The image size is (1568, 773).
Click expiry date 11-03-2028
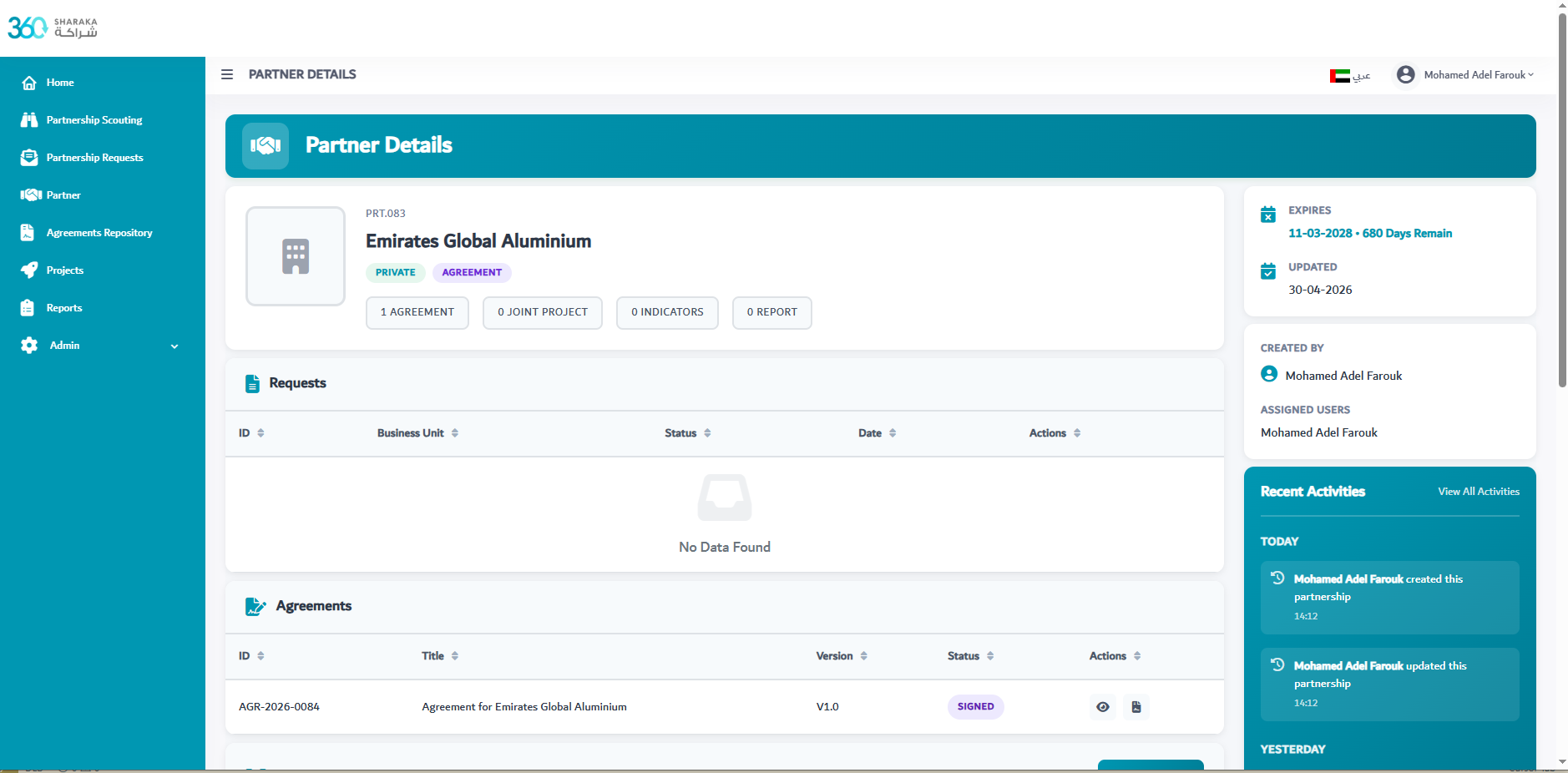click(x=1320, y=234)
